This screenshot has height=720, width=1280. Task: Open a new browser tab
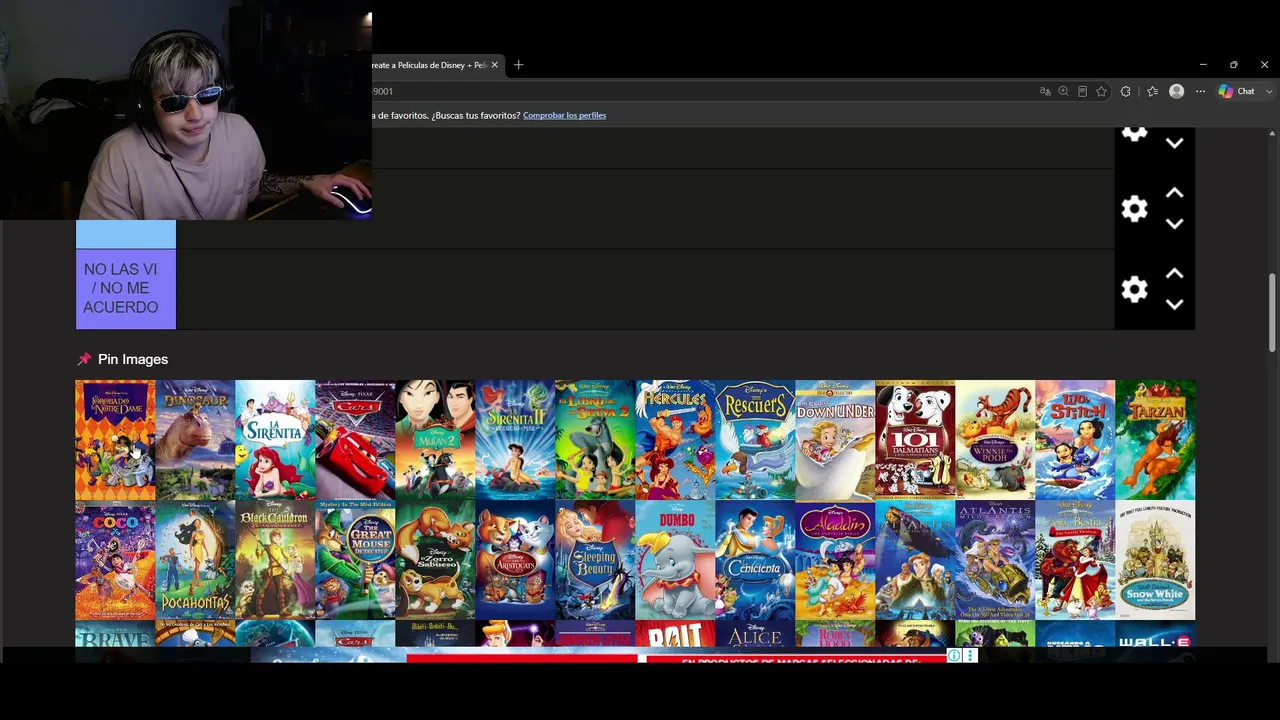pyautogui.click(x=518, y=65)
